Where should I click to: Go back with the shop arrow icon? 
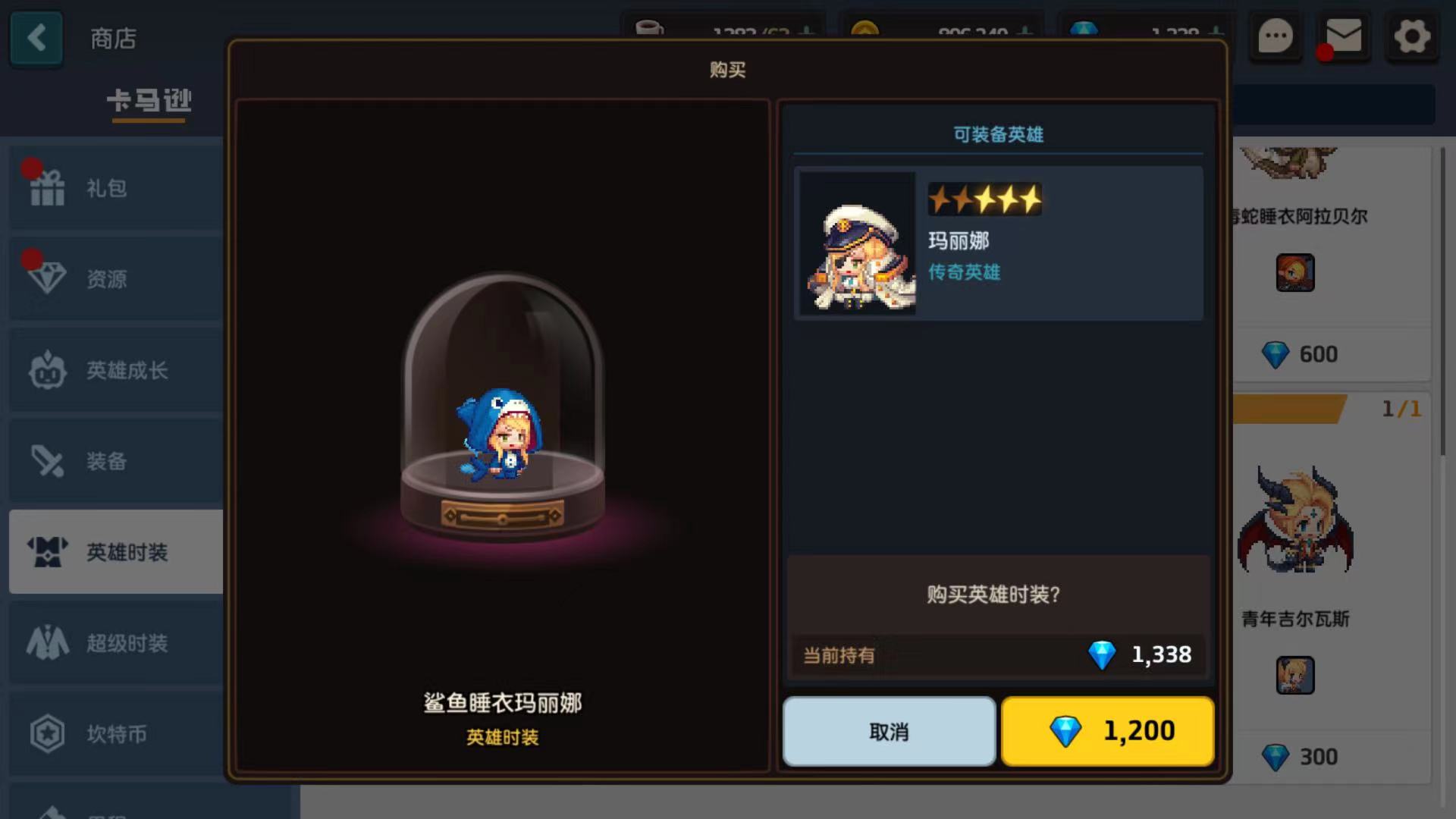(36, 37)
